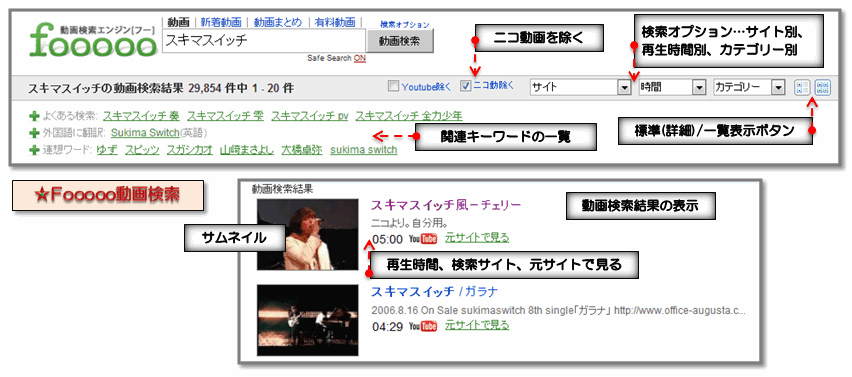This screenshot has height=377, width=852.
Task: Click plus icon beside 連想ワード
Action: point(35,149)
